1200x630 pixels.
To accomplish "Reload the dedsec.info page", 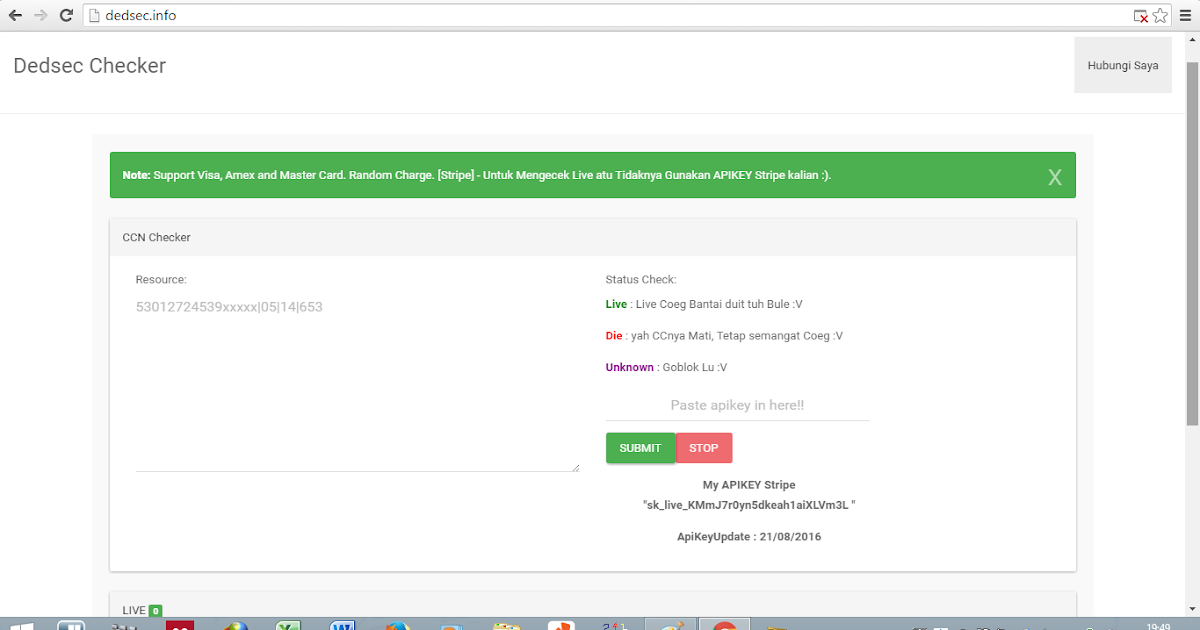I will click(66, 15).
